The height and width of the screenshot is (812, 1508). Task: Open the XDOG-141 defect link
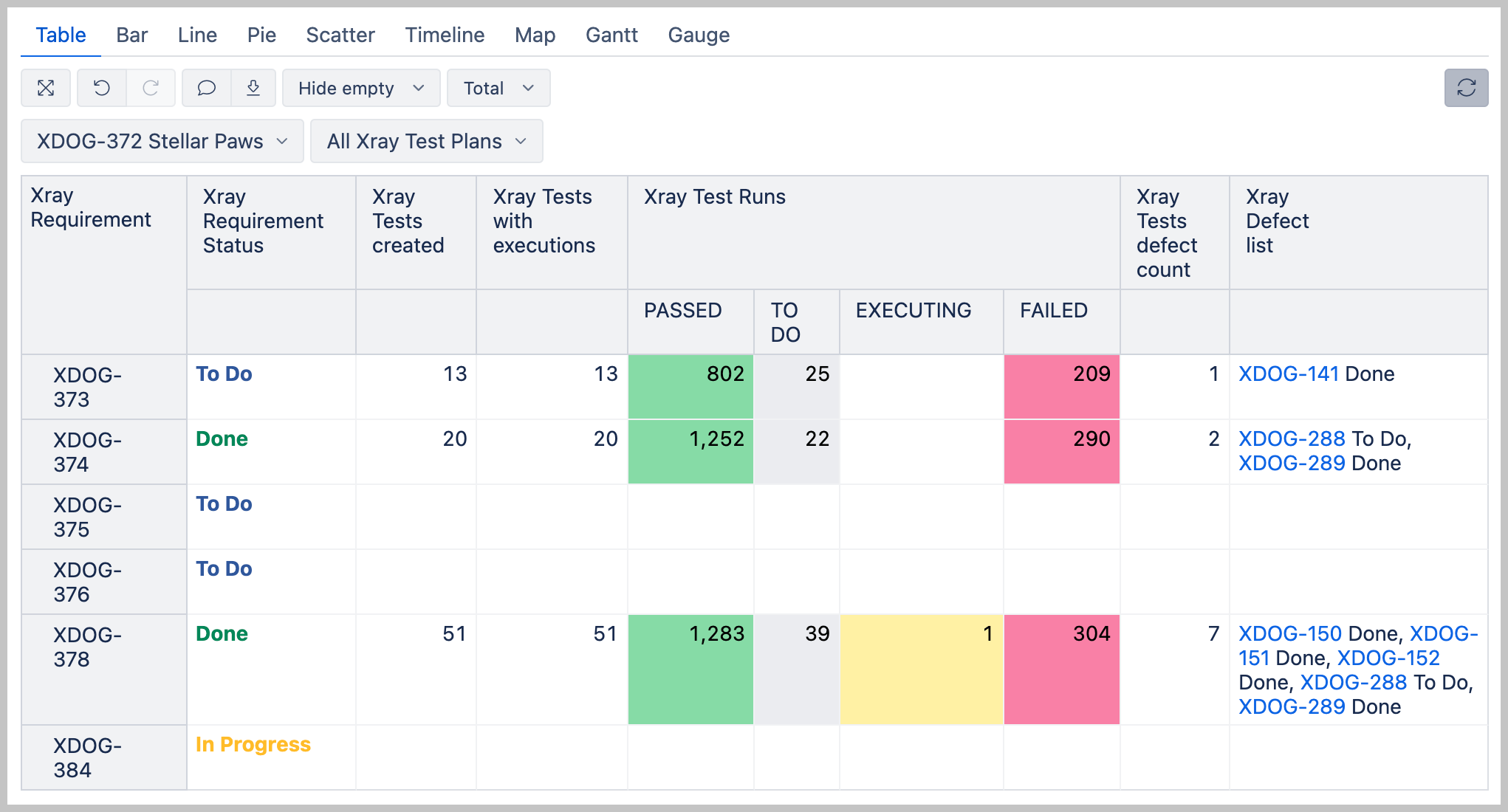[x=1289, y=374]
